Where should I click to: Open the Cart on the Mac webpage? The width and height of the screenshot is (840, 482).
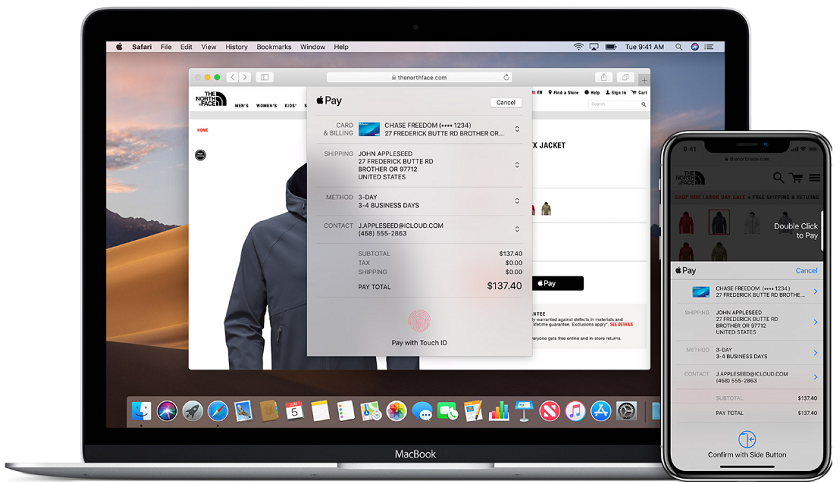pyautogui.click(x=640, y=93)
